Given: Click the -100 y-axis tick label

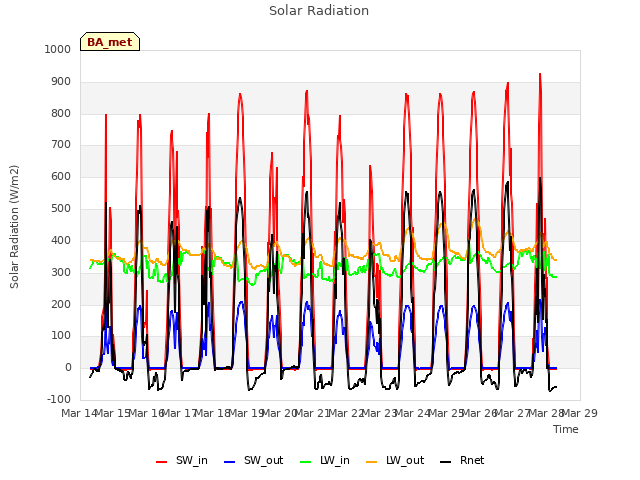Looking at the screenshot, I should tap(59, 399).
